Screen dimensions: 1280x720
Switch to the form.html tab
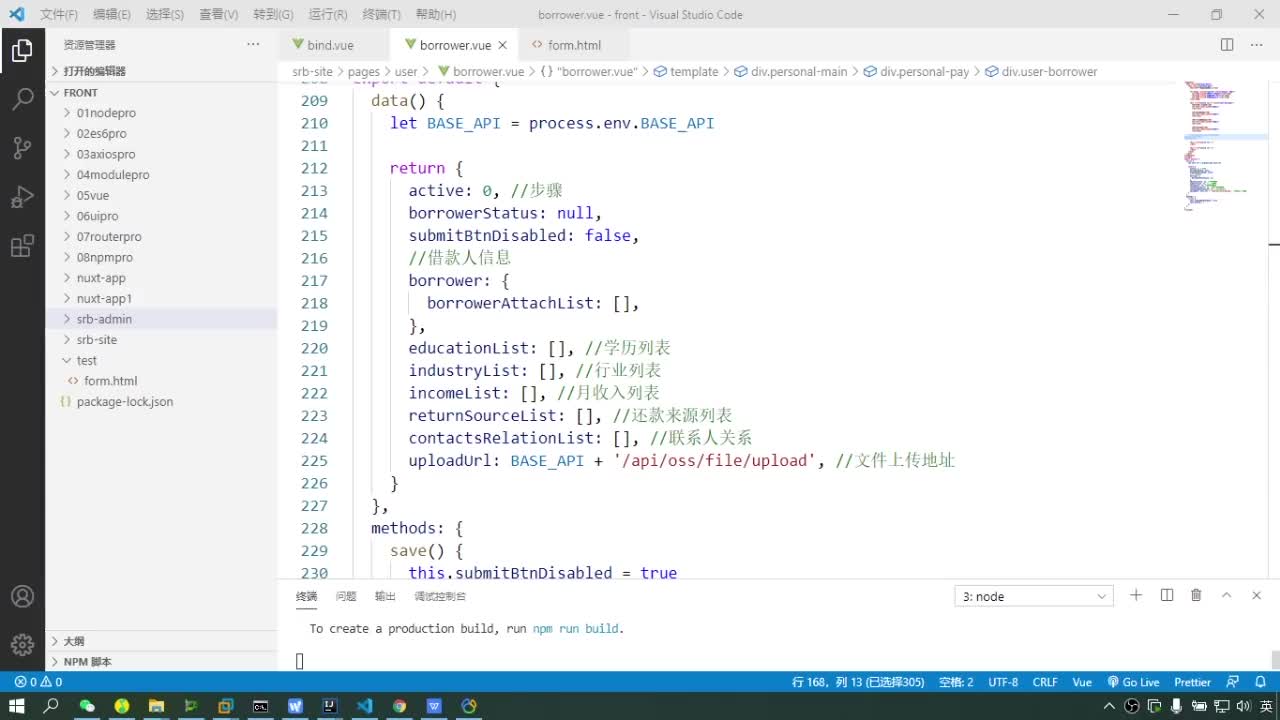click(x=574, y=45)
